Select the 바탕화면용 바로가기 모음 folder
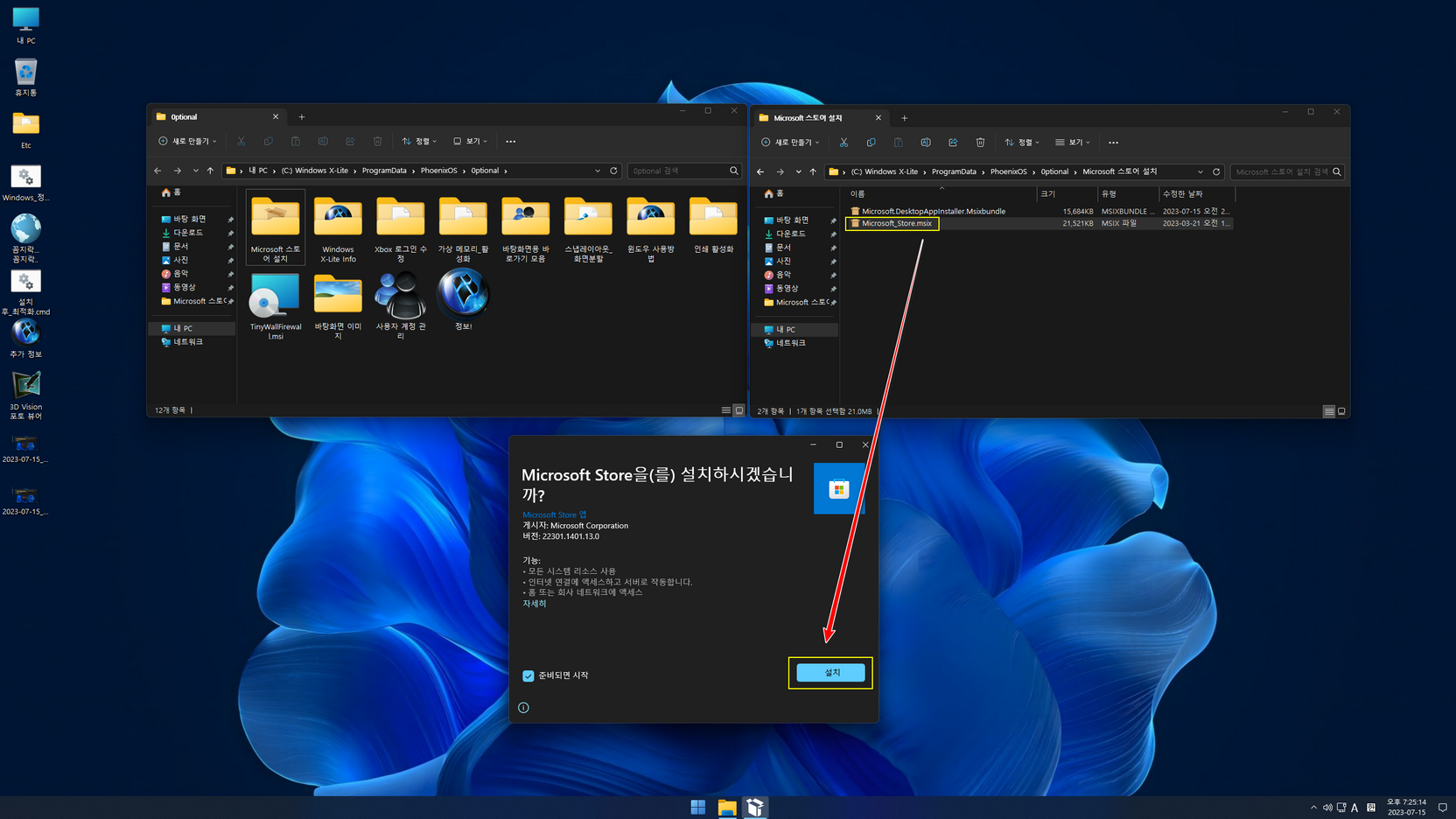This screenshot has width=1456, height=819. click(526, 227)
